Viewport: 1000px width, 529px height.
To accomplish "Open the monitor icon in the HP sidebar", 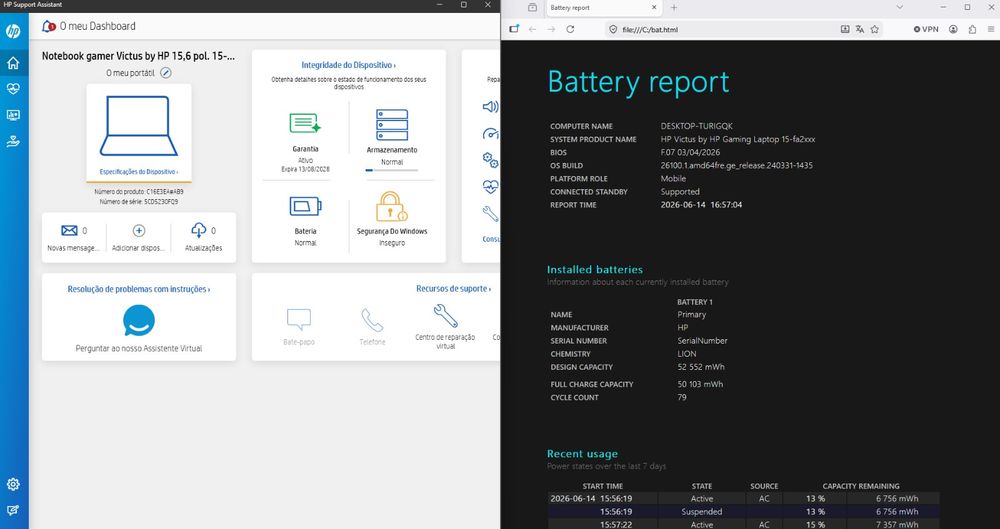I will pos(13,115).
